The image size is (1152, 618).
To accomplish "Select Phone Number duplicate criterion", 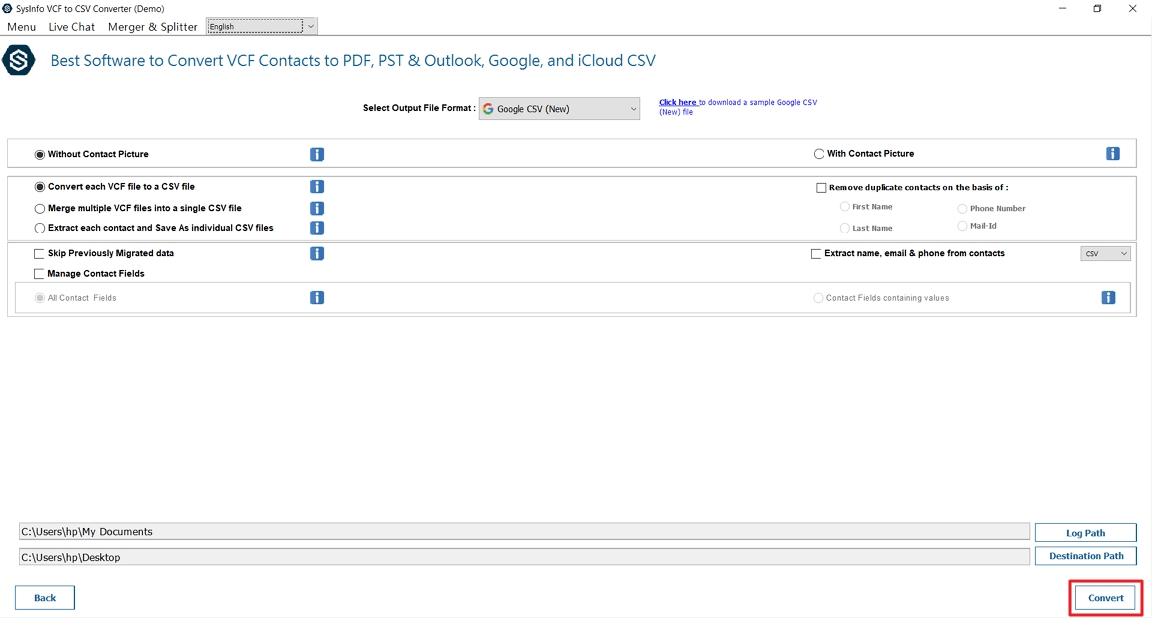I will [962, 209].
